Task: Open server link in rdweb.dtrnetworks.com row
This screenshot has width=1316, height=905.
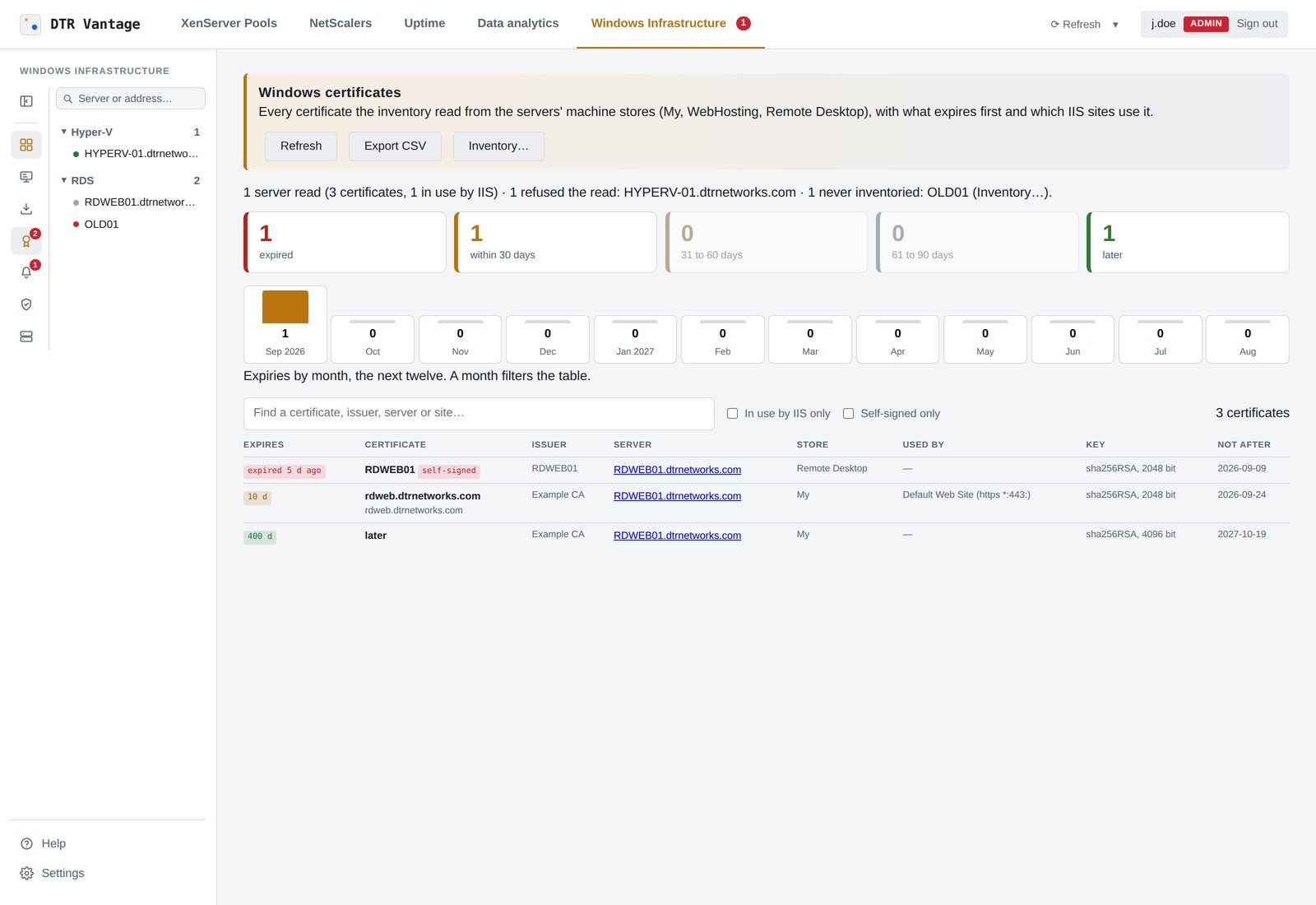Action: [677, 496]
